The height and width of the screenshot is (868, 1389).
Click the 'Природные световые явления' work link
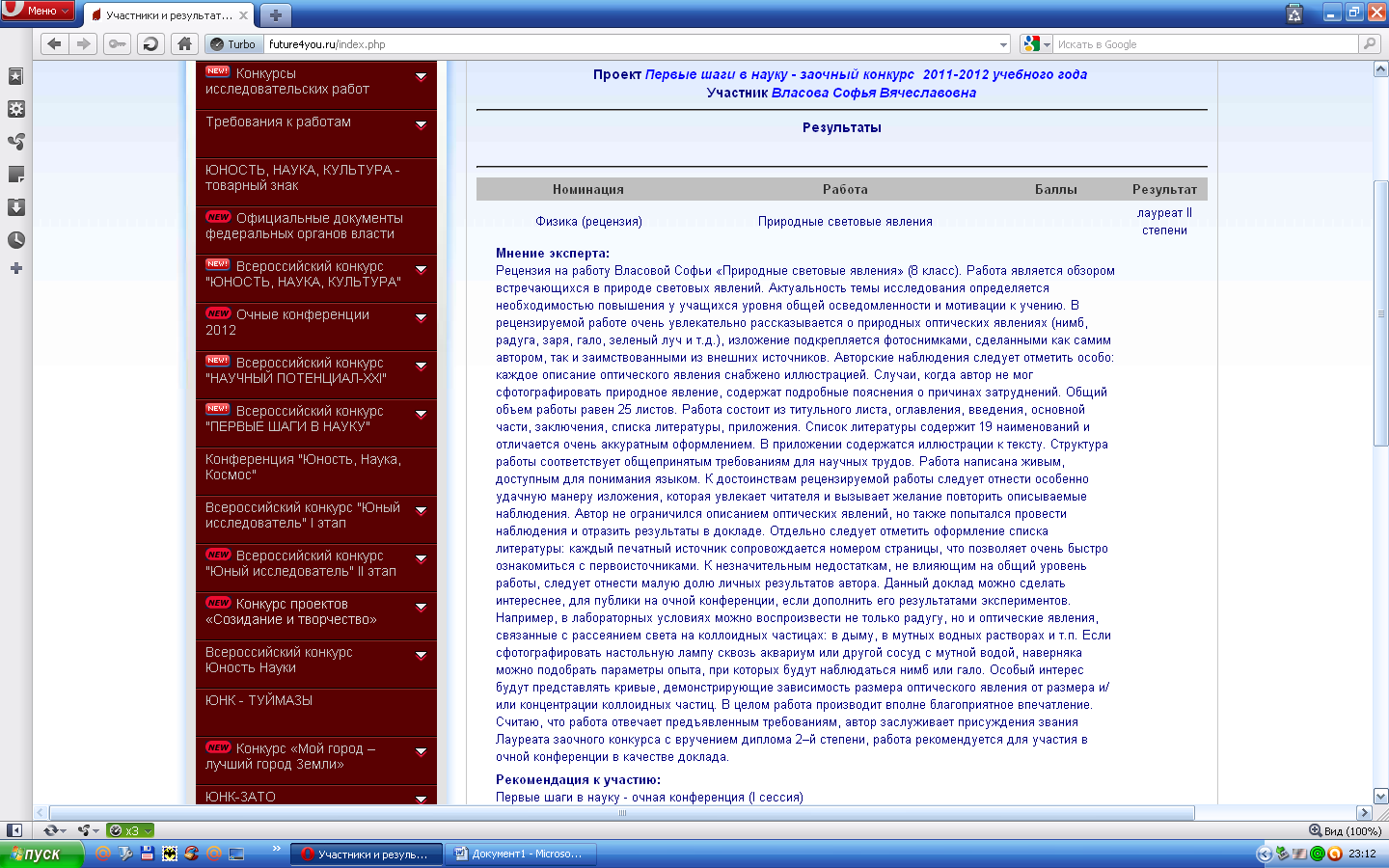tap(844, 221)
